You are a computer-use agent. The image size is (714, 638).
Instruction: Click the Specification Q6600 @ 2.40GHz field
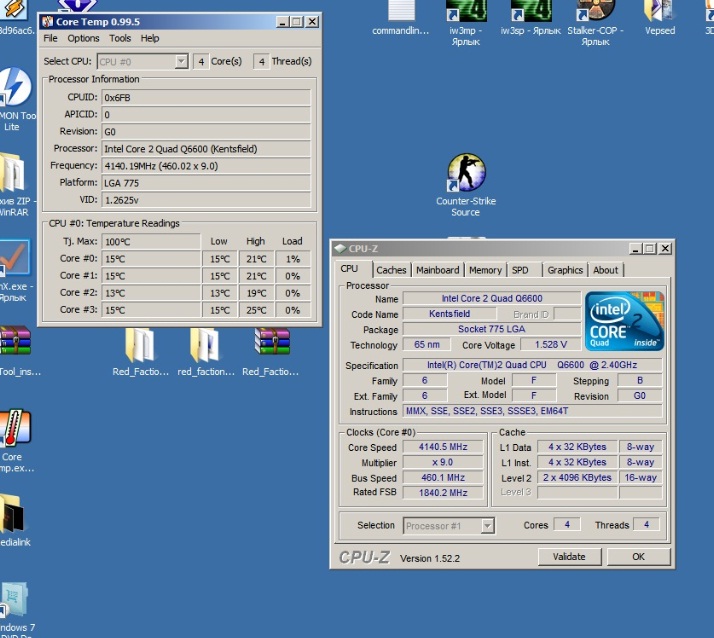532,365
